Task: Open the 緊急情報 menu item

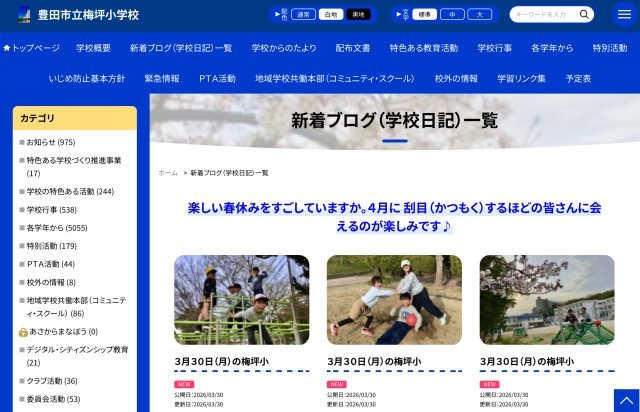Action: pos(162,78)
